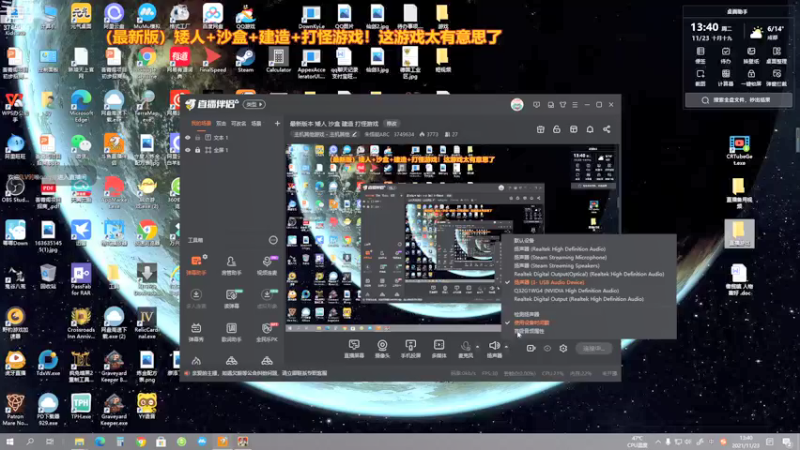The width and height of the screenshot is (800, 450).
Task: Open the 虚拟形象 tool in the toolbox
Action: pos(267,298)
